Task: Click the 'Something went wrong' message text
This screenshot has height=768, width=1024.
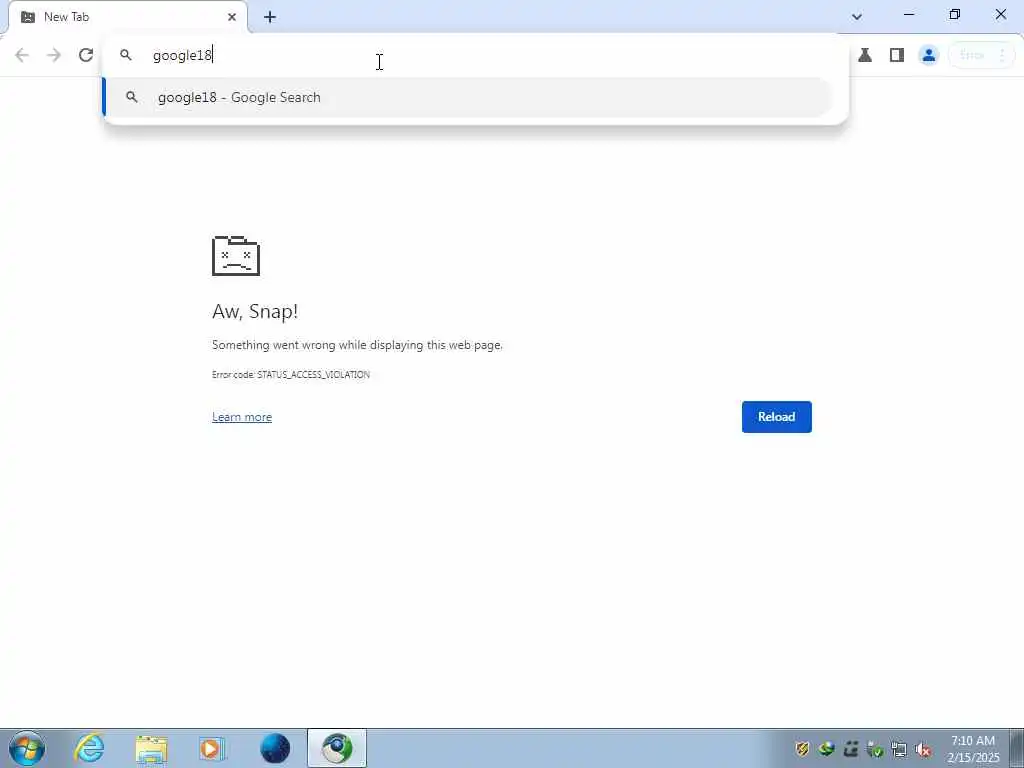Action: 357,345
